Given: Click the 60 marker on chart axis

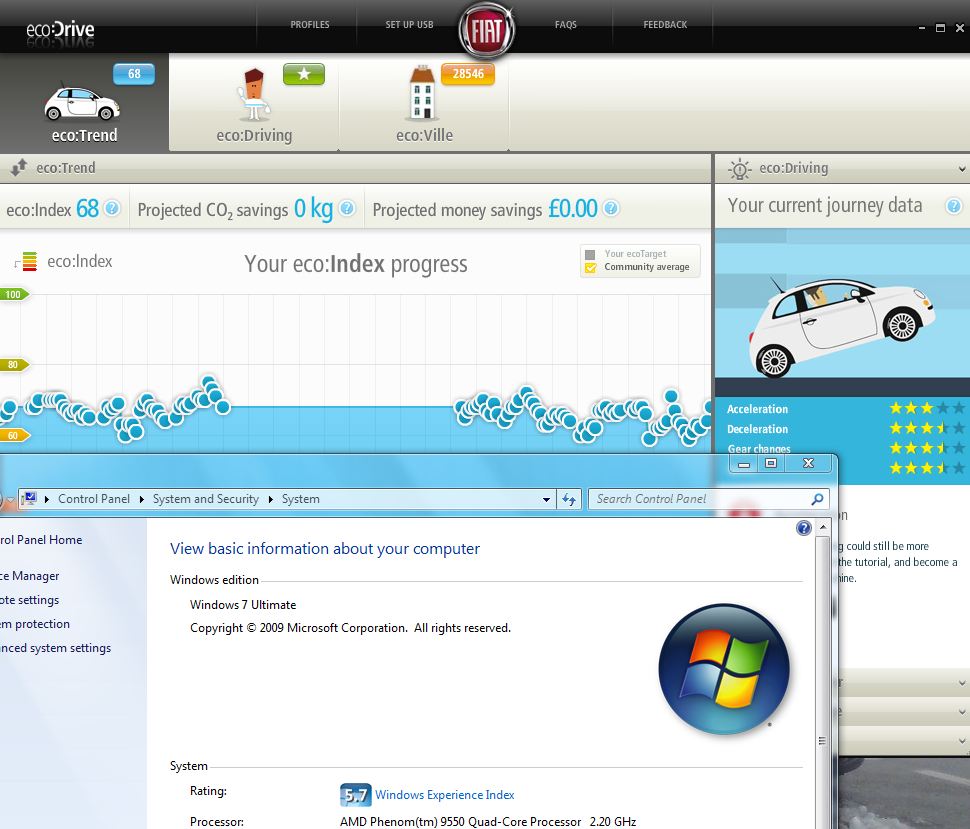Looking at the screenshot, I should coord(14,436).
